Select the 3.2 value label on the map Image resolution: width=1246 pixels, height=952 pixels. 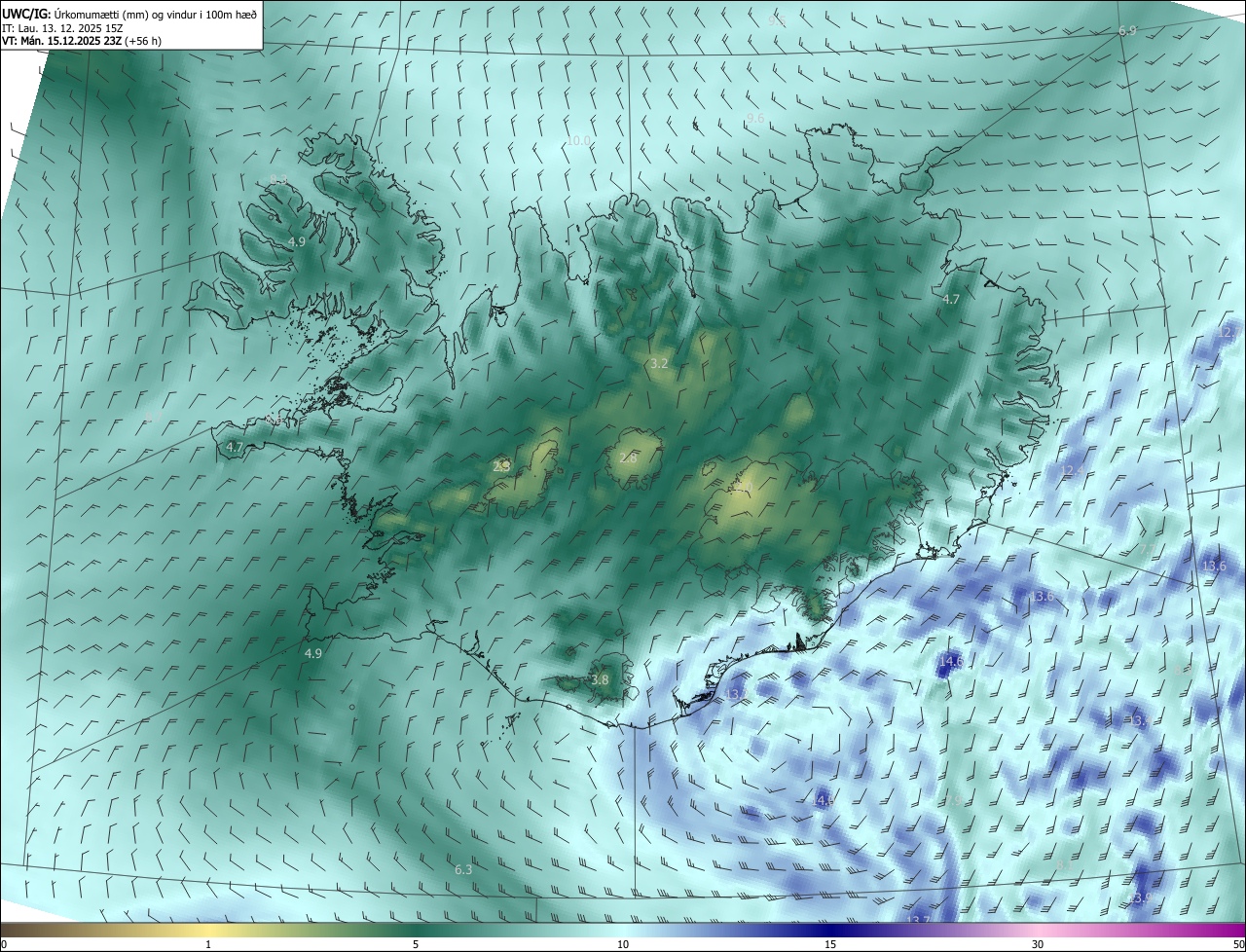pyautogui.click(x=659, y=364)
